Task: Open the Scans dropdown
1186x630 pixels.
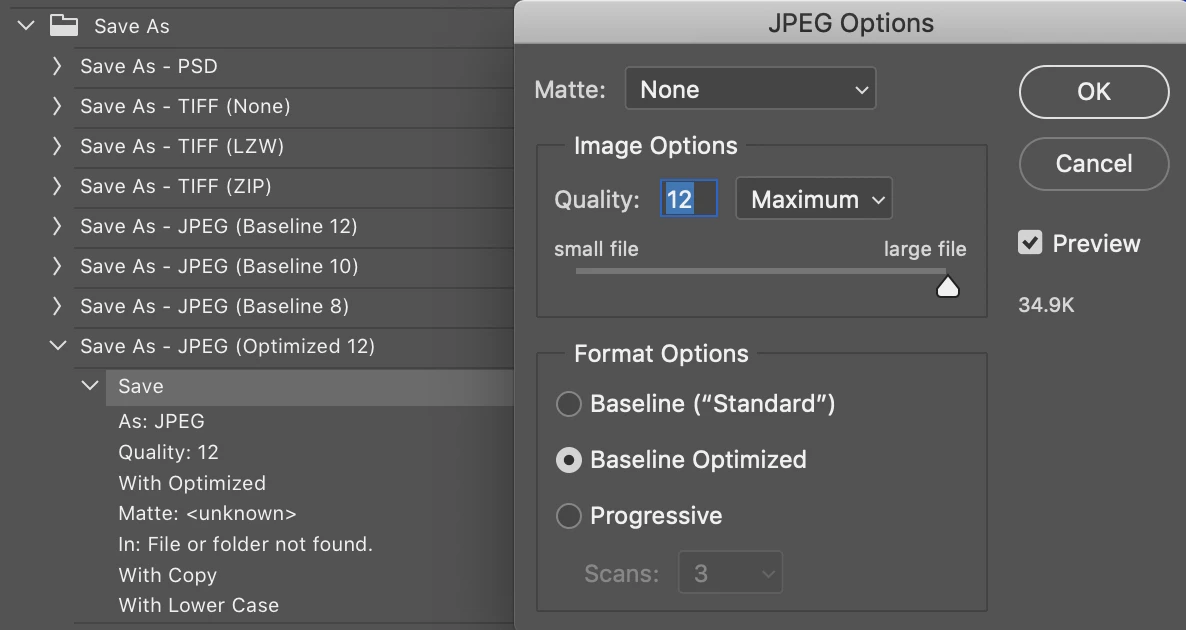Action: click(730, 574)
